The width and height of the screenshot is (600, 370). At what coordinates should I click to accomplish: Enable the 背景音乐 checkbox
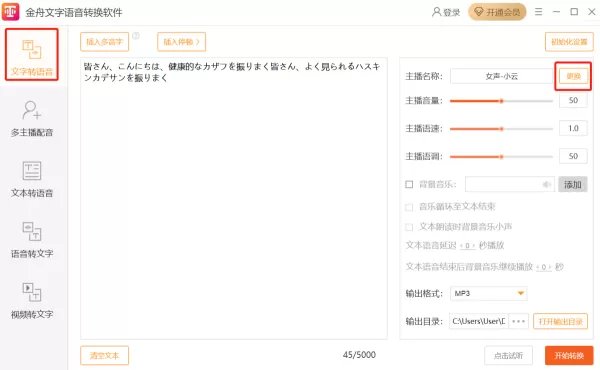409,184
